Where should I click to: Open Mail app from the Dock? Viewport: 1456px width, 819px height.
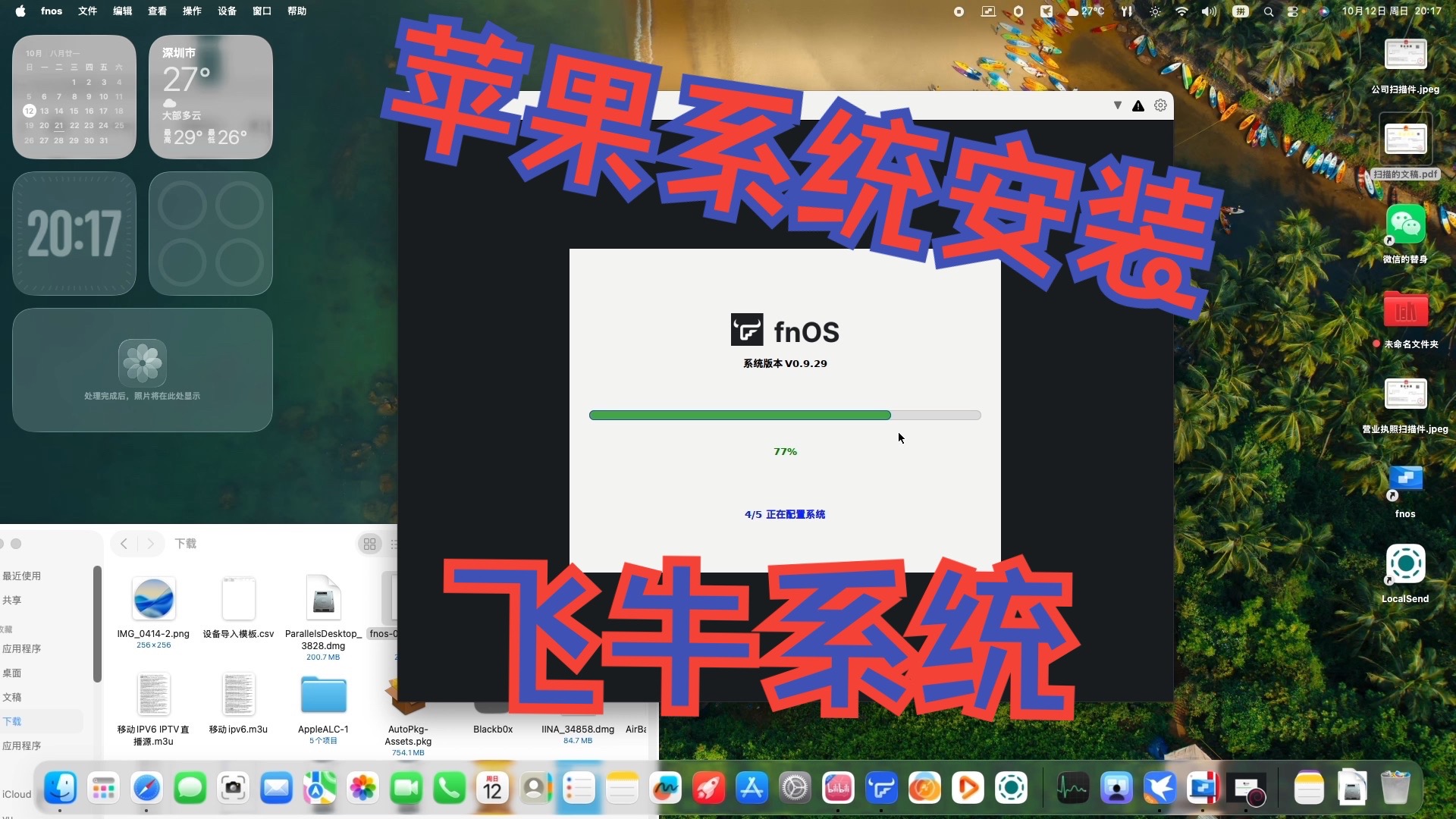pos(276,789)
